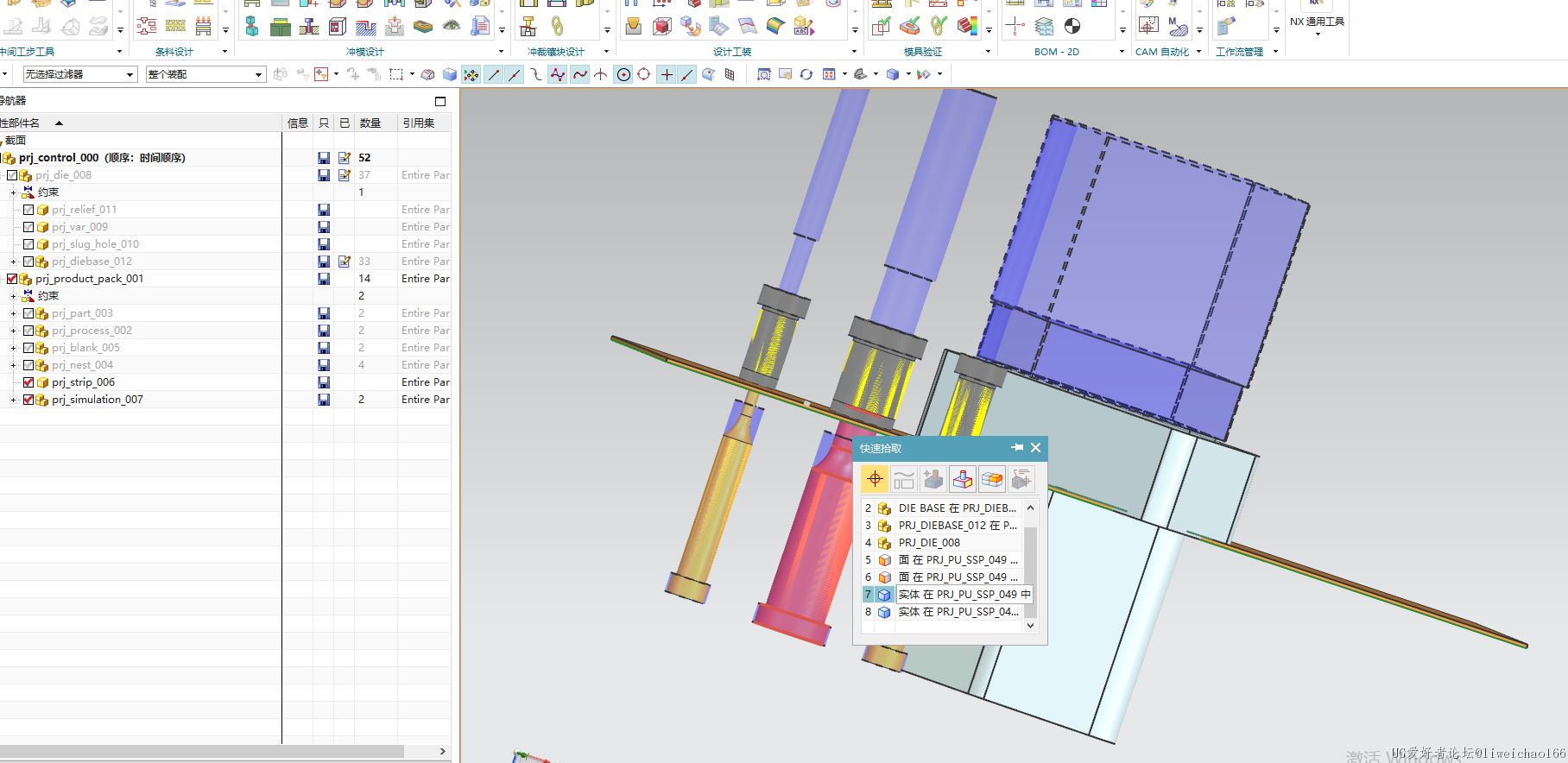This screenshot has height=763, width=1568.
Task: Click the save icon in prj_strip_006 row
Action: click(x=324, y=382)
